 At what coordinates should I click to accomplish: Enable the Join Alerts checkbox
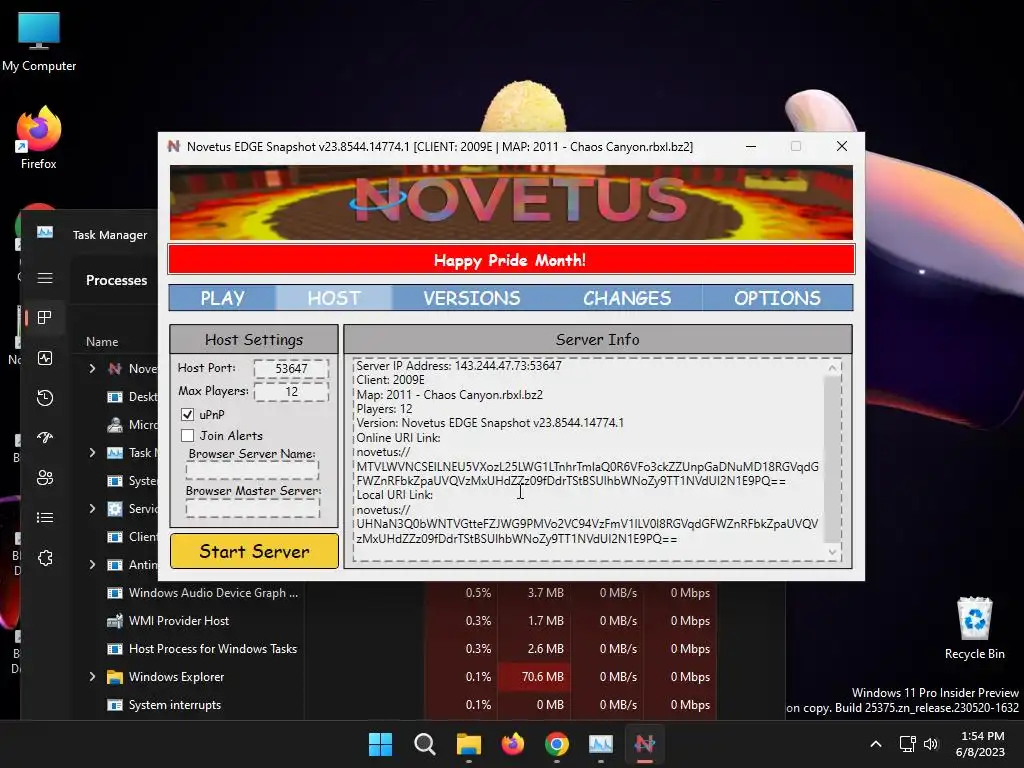point(187,436)
